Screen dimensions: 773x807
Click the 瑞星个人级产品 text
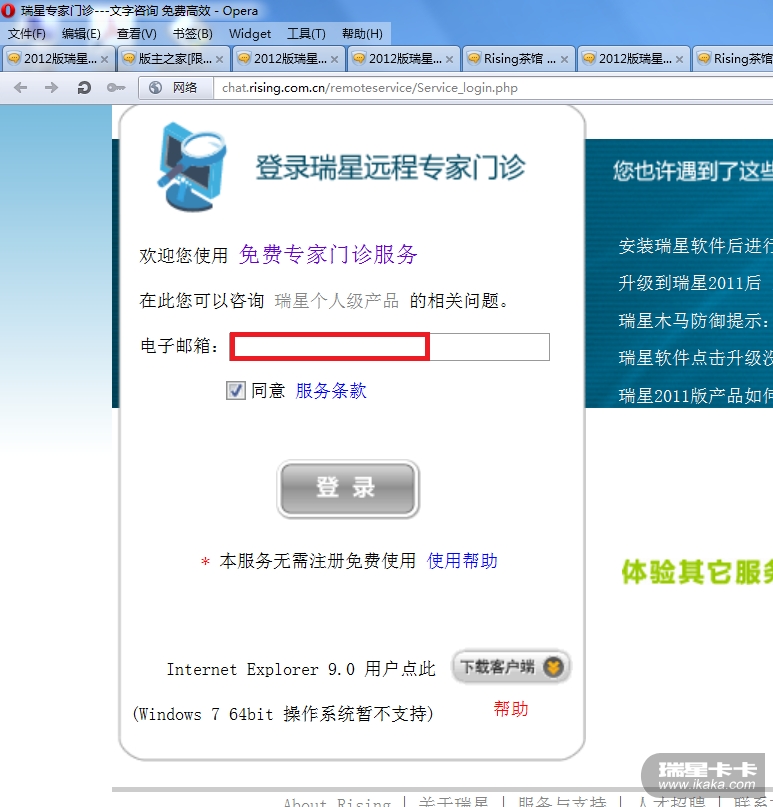337,301
